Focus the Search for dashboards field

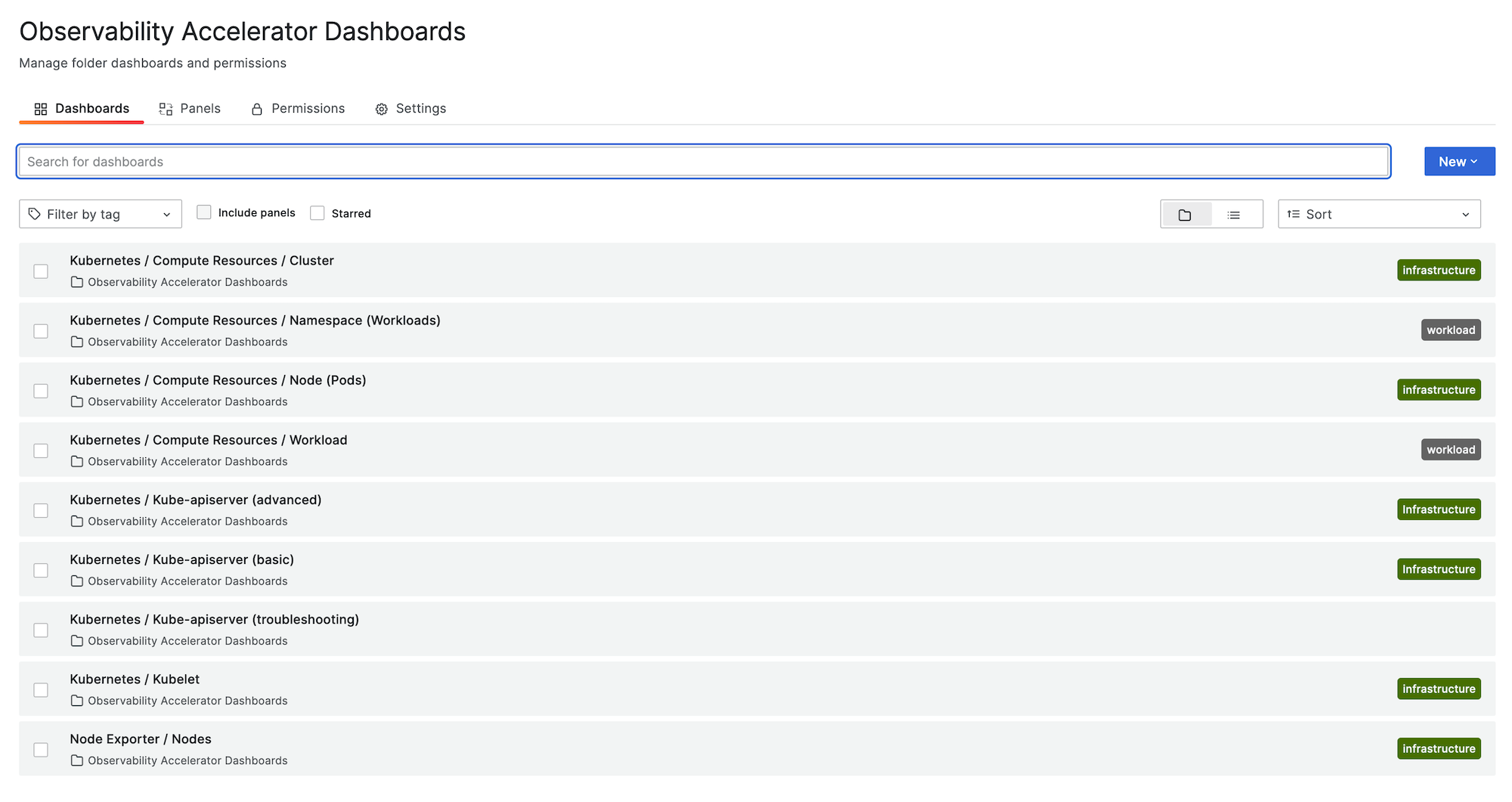coord(703,162)
